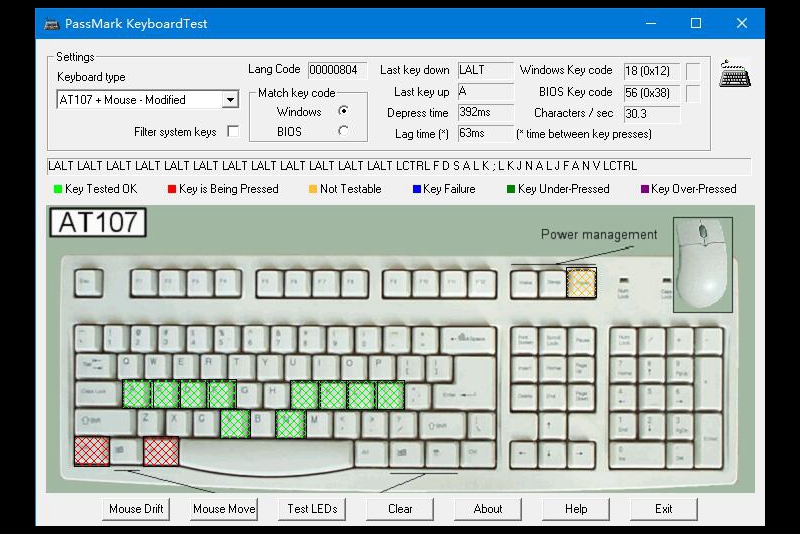This screenshot has width=800, height=534.
Task: Click the Windows Key code field 18 (0x12)
Action: [x=652, y=71]
